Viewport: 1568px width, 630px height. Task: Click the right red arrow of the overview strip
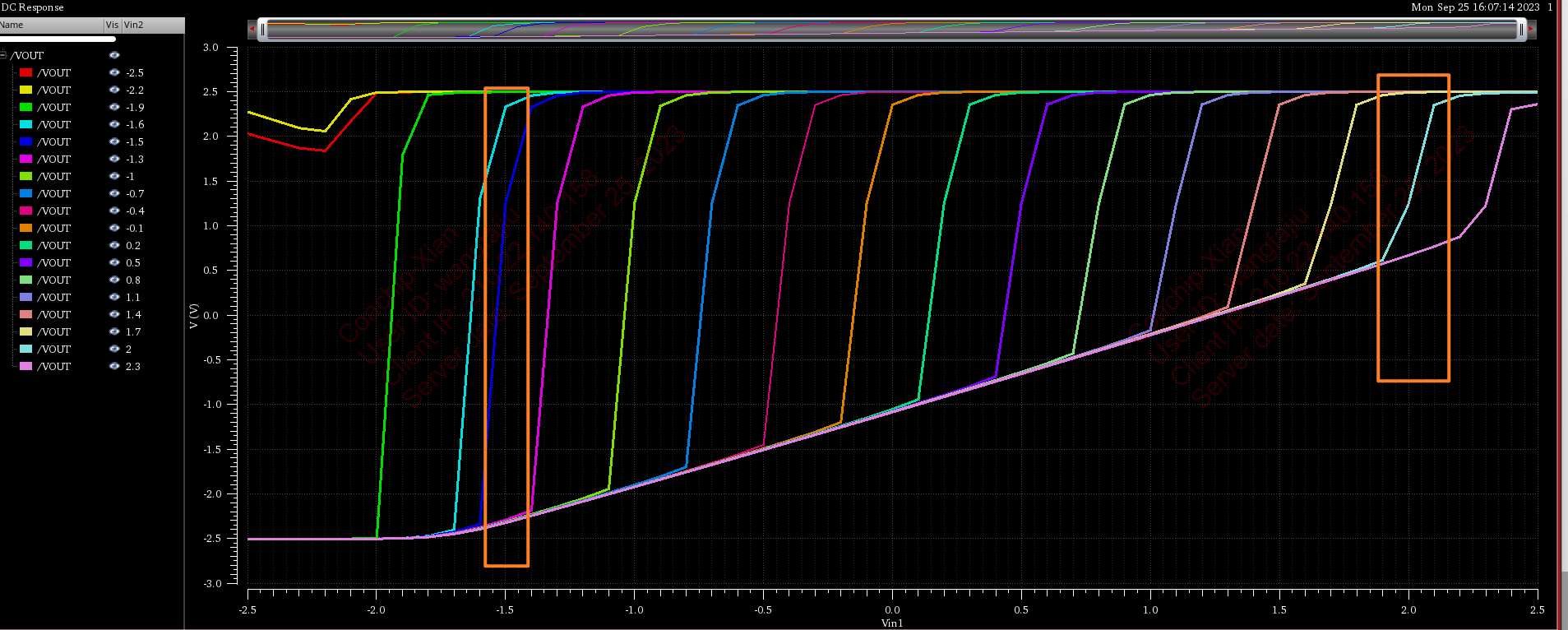coord(1531,30)
